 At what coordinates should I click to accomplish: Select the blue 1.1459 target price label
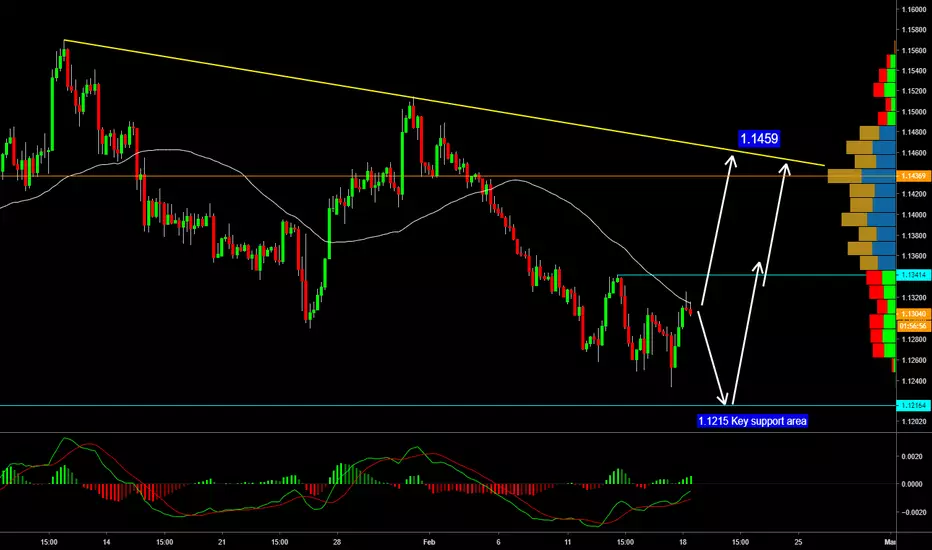[759, 139]
